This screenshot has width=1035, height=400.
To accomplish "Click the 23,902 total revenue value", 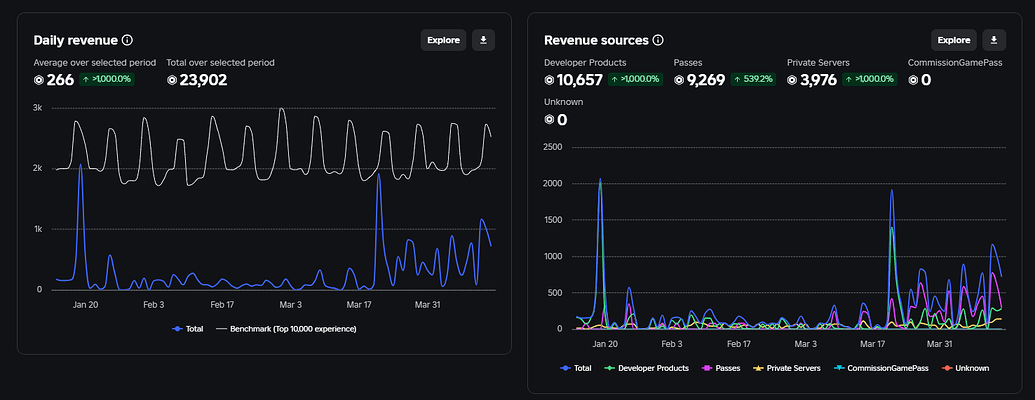I will point(203,80).
